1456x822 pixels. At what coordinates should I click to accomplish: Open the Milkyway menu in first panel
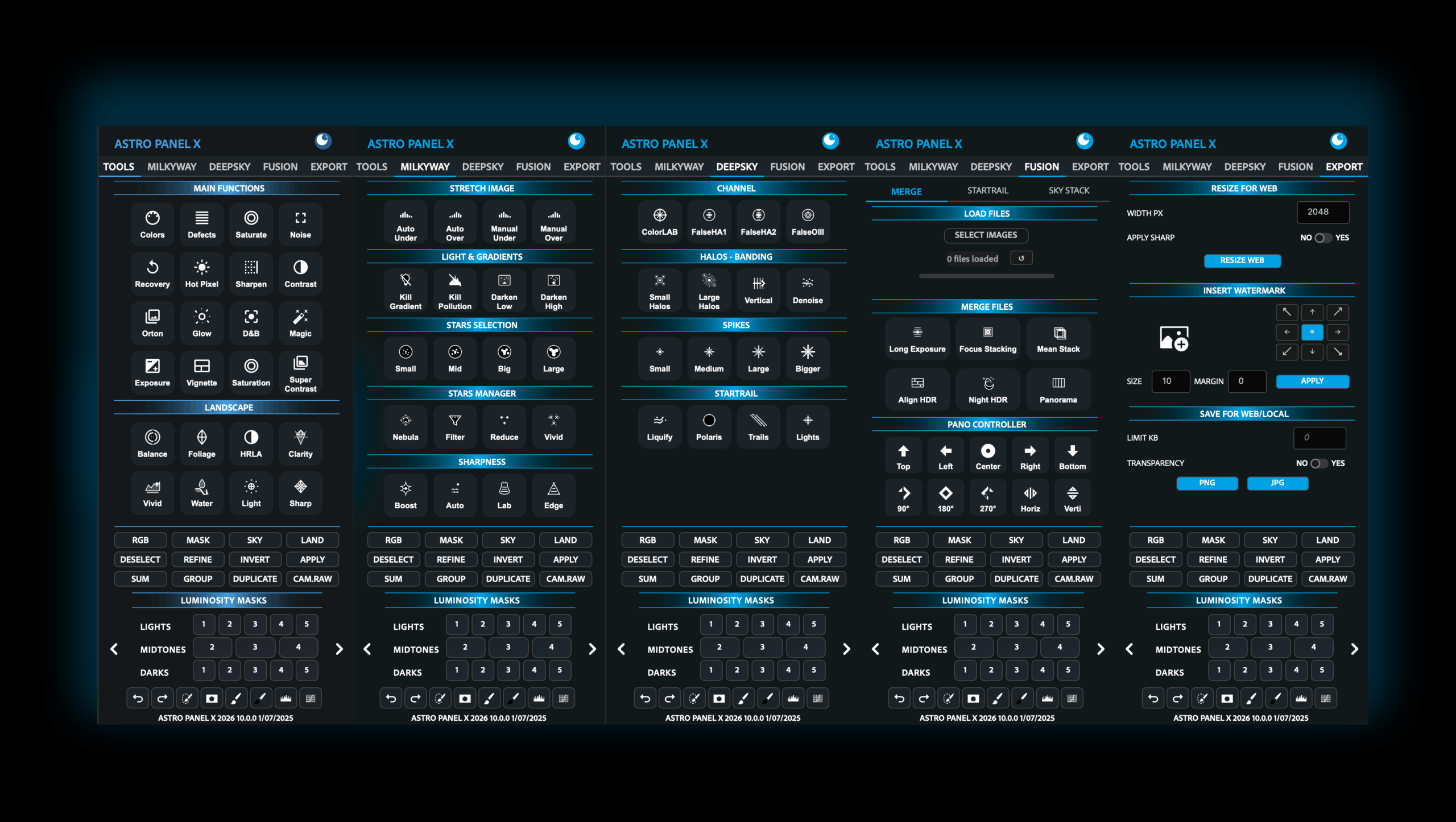tap(172, 167)
